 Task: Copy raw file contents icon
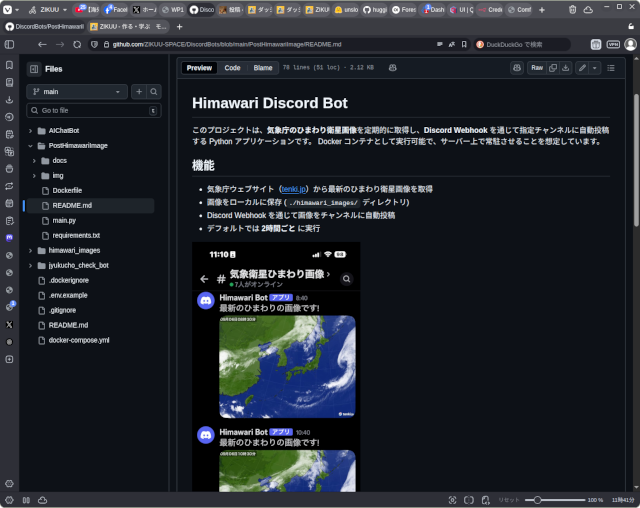pos(553,68)
